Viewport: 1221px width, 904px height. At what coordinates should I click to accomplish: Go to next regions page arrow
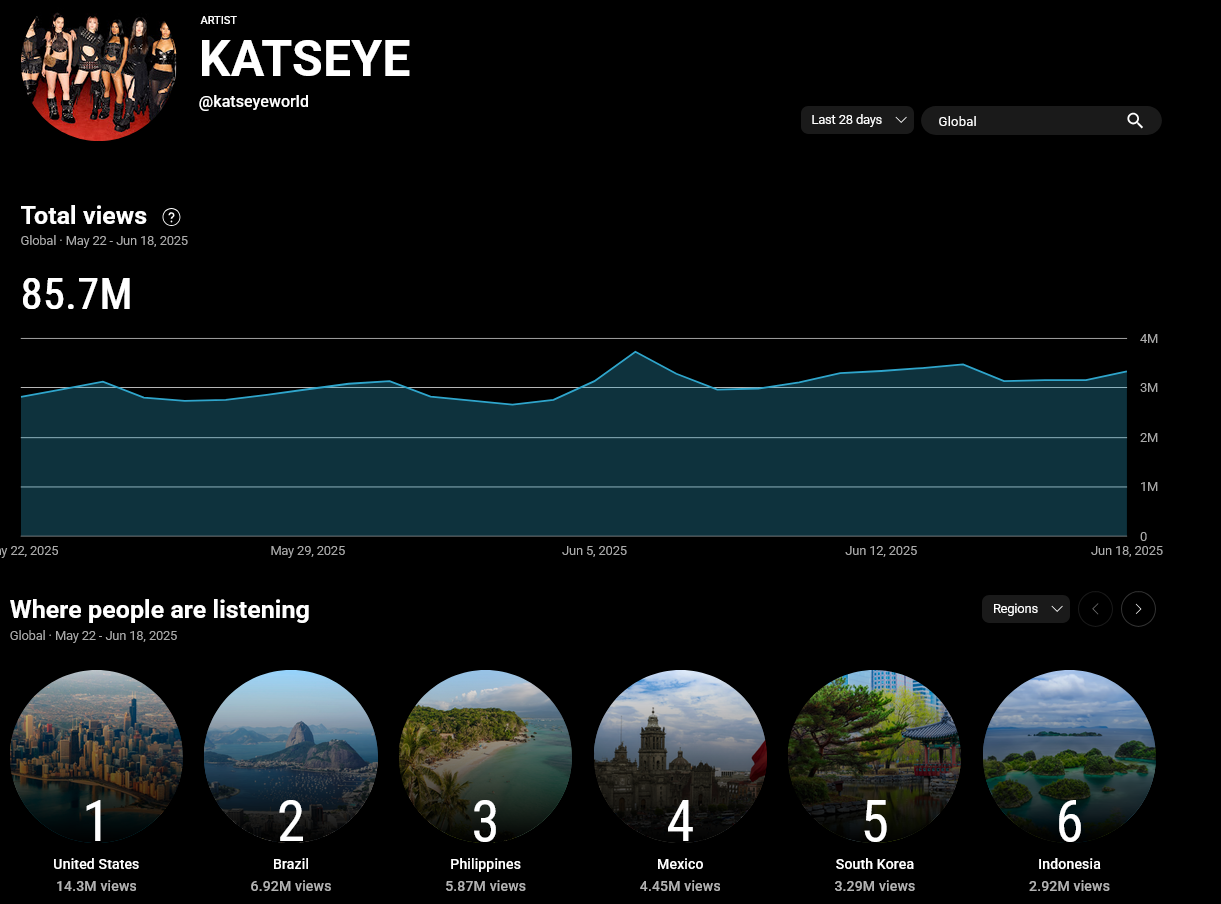pyautogui.click(x=1138, y=609)
